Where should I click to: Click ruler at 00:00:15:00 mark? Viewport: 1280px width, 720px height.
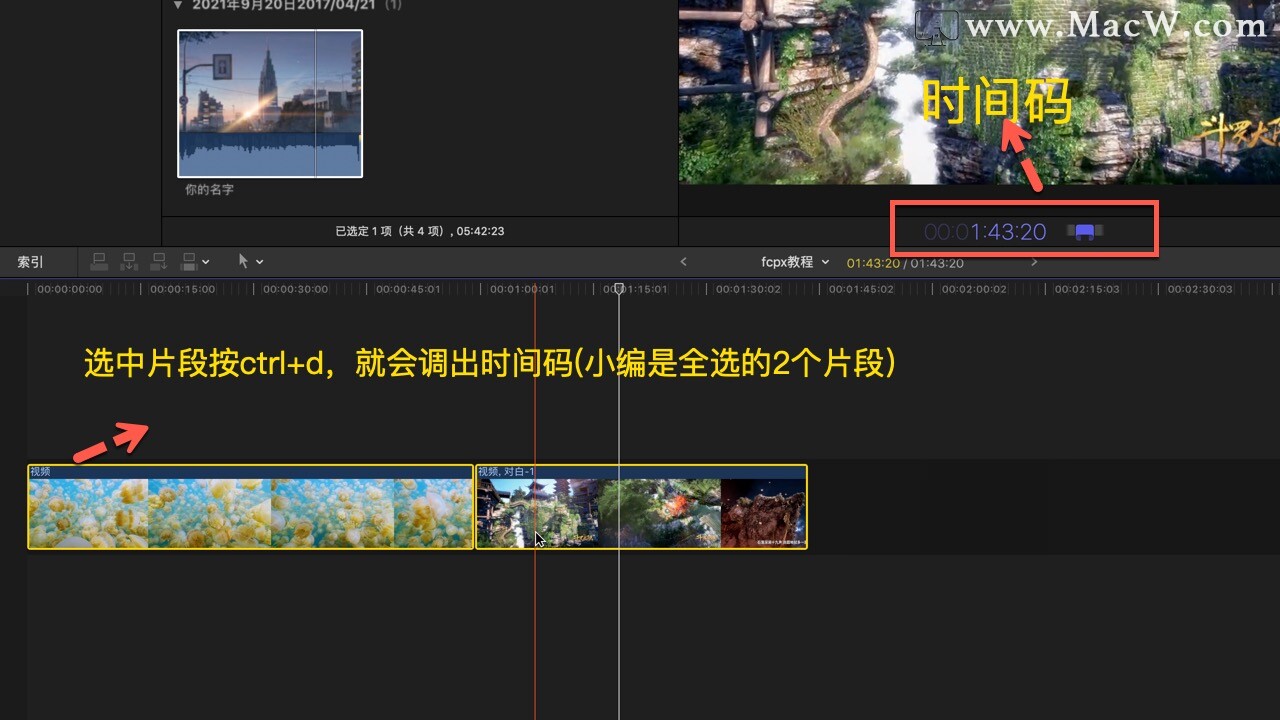point(183,289)
